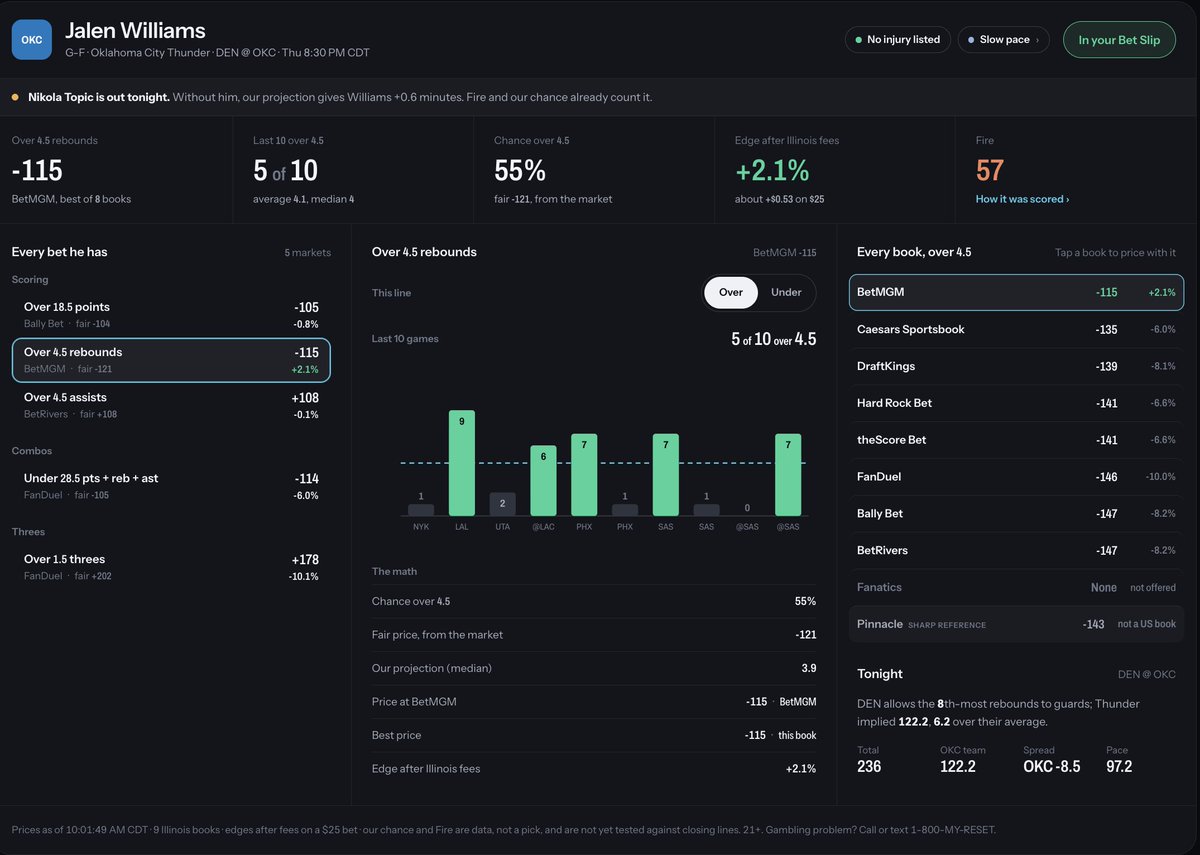The width and height of the screenshot is (1200, 855).
Task: Switch the line toggle to Under
Action: [x=786, y=293]
